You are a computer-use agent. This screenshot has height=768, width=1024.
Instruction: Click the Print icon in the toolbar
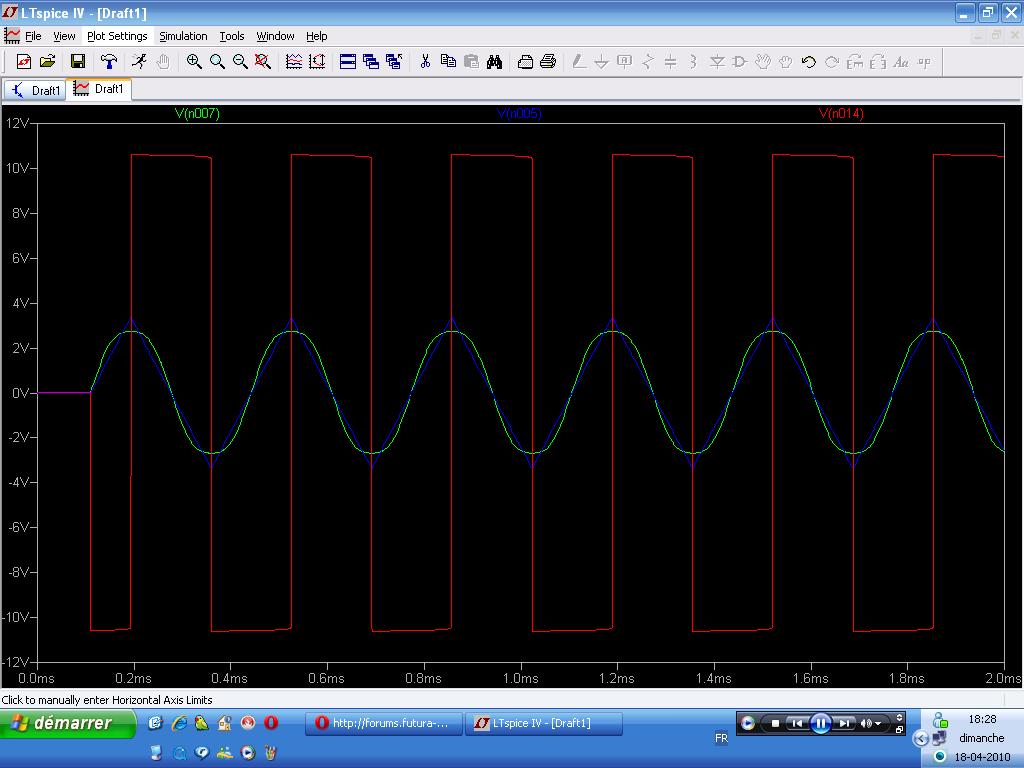(548, 62)
